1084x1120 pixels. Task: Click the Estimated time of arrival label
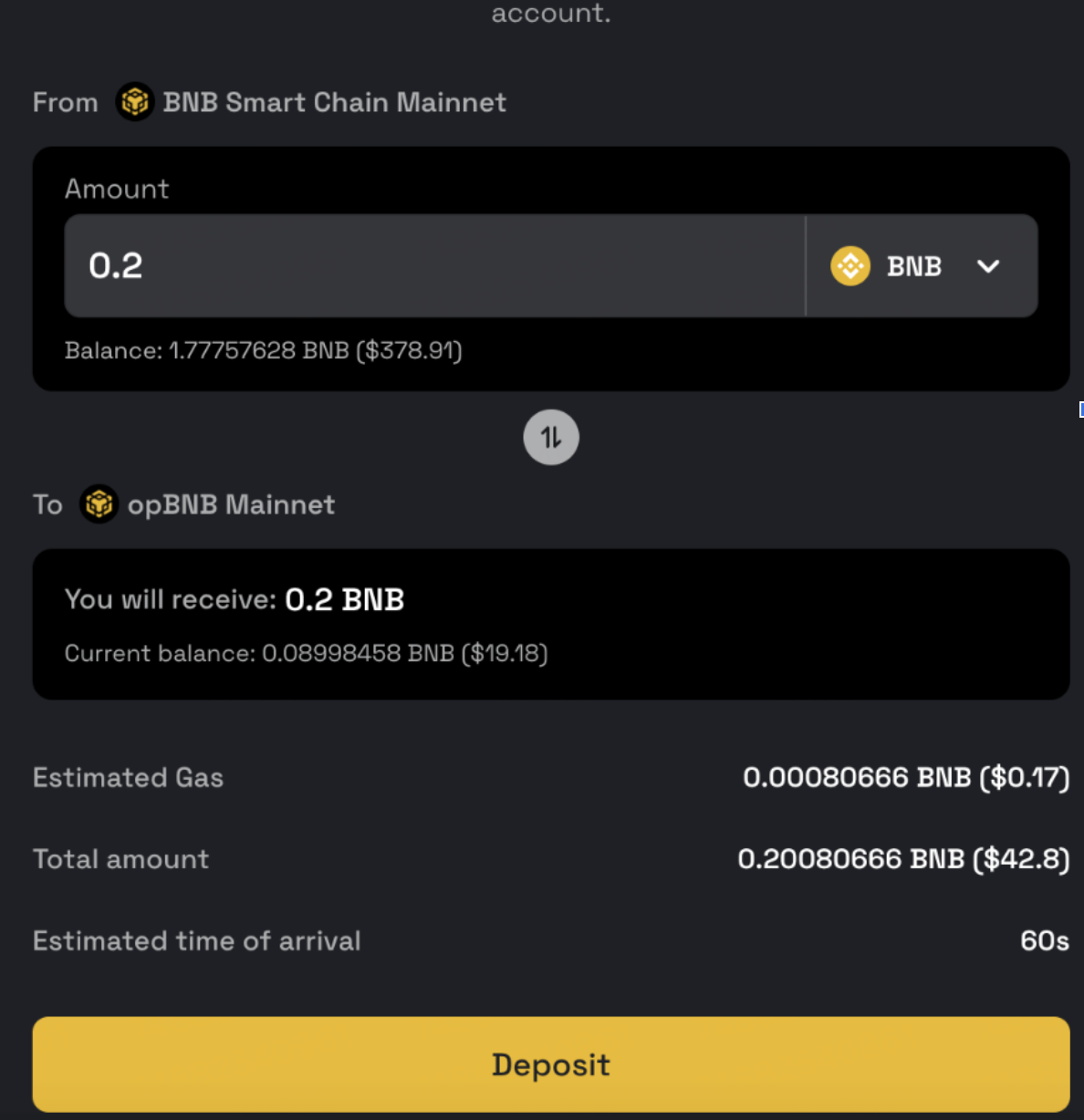pos(197,940)
